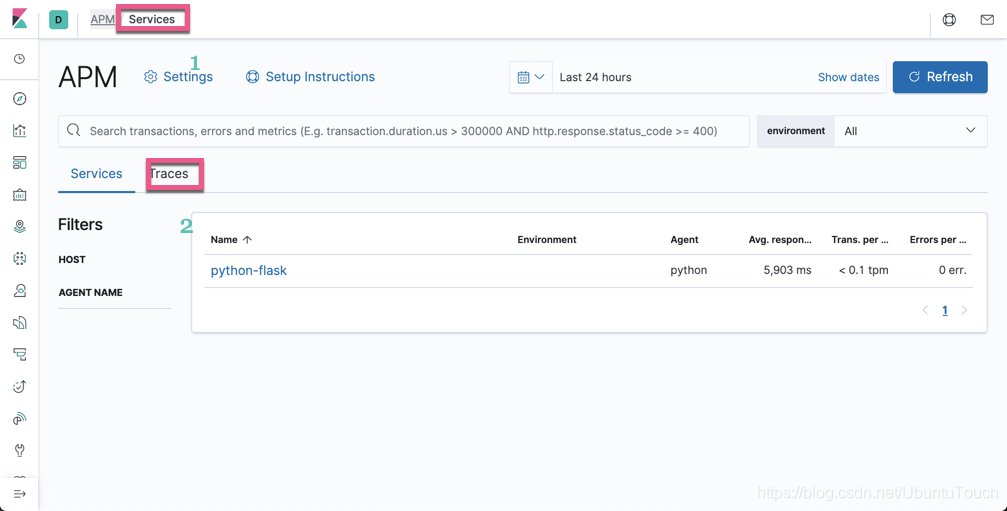Click APM breadcrumb link

(102, 19)
